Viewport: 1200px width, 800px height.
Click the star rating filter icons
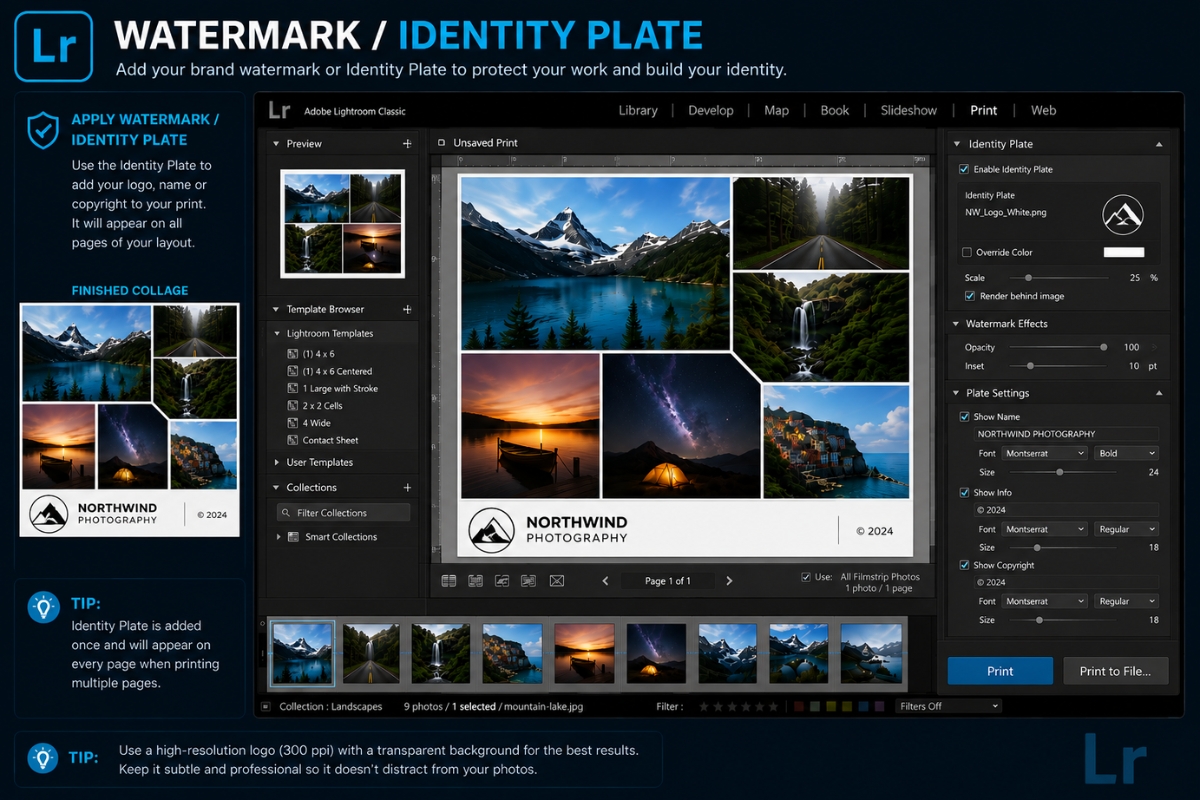click(738, 706)
